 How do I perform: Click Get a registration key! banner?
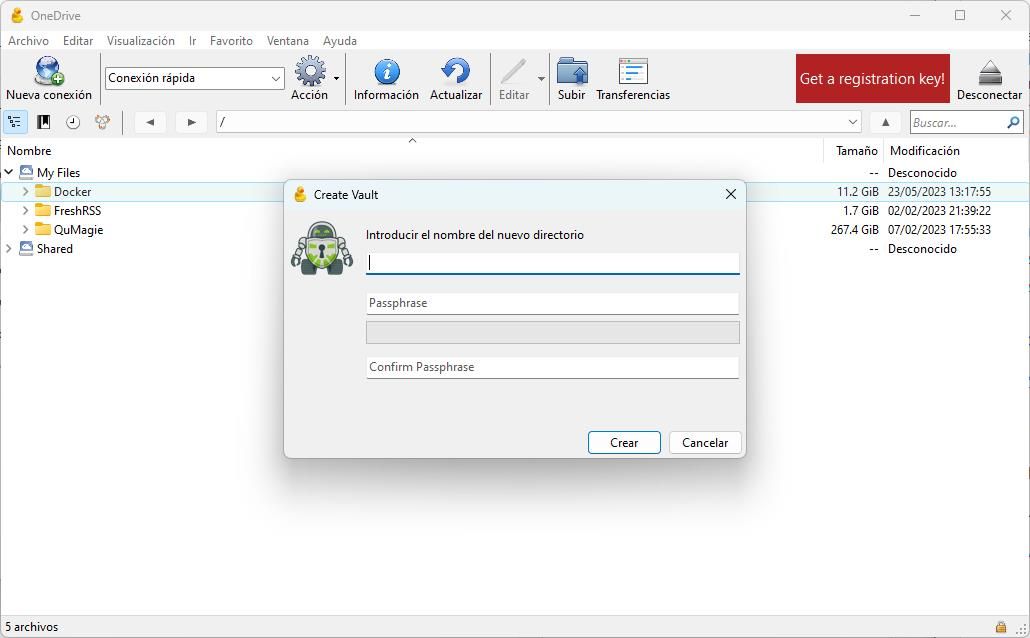click(x=872, y=78)
